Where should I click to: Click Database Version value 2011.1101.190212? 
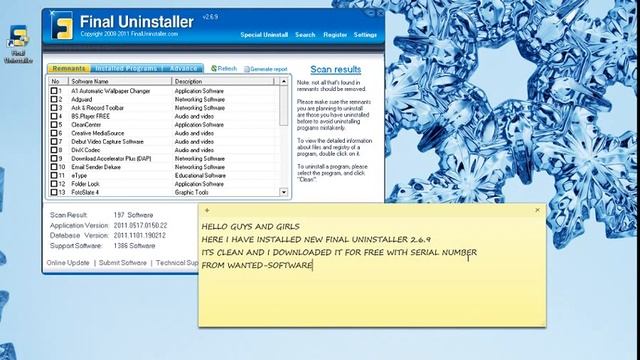(140, 236)
